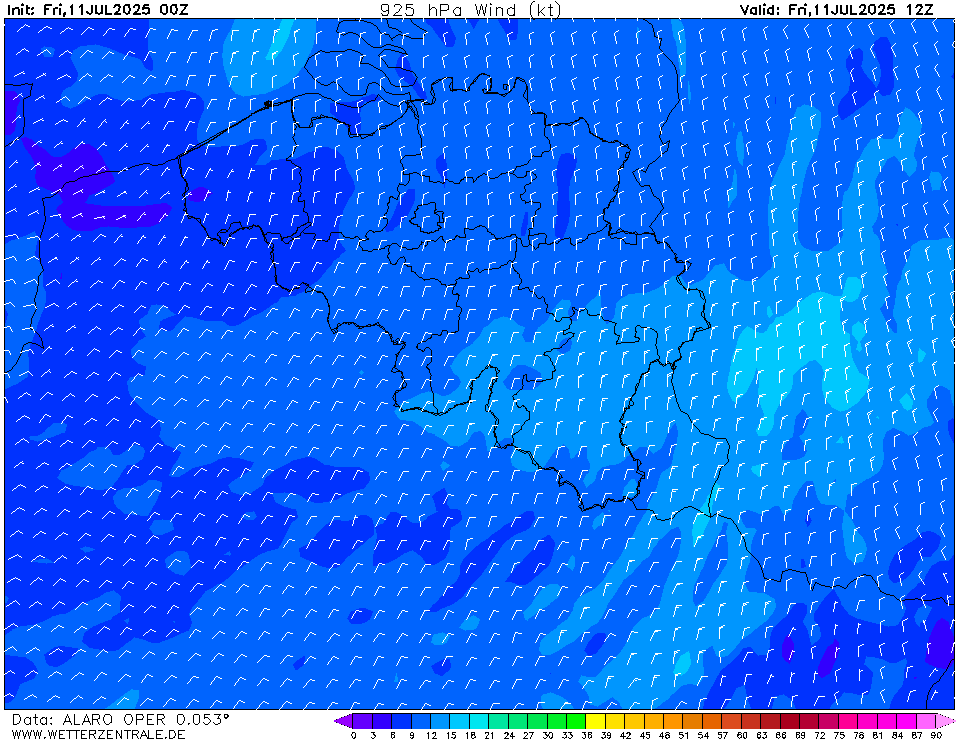Click the '36' legend scale label
959x741 pixels.
[587, 735]
